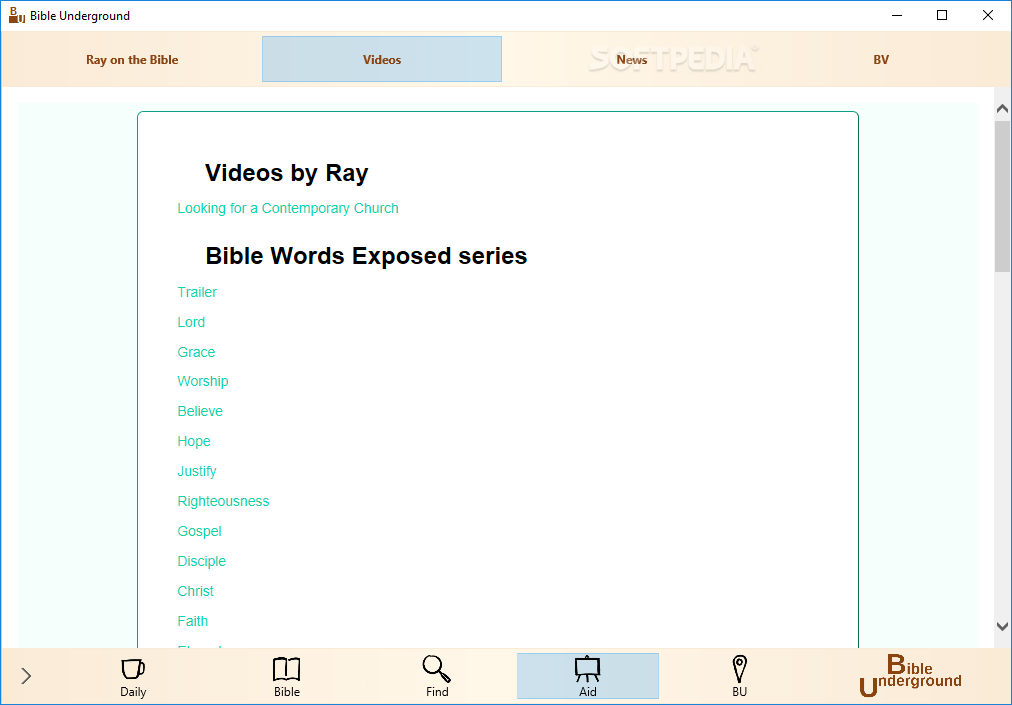Open Looking for a Contemporary Church link

pyautogui.click(x=288, y=209)
